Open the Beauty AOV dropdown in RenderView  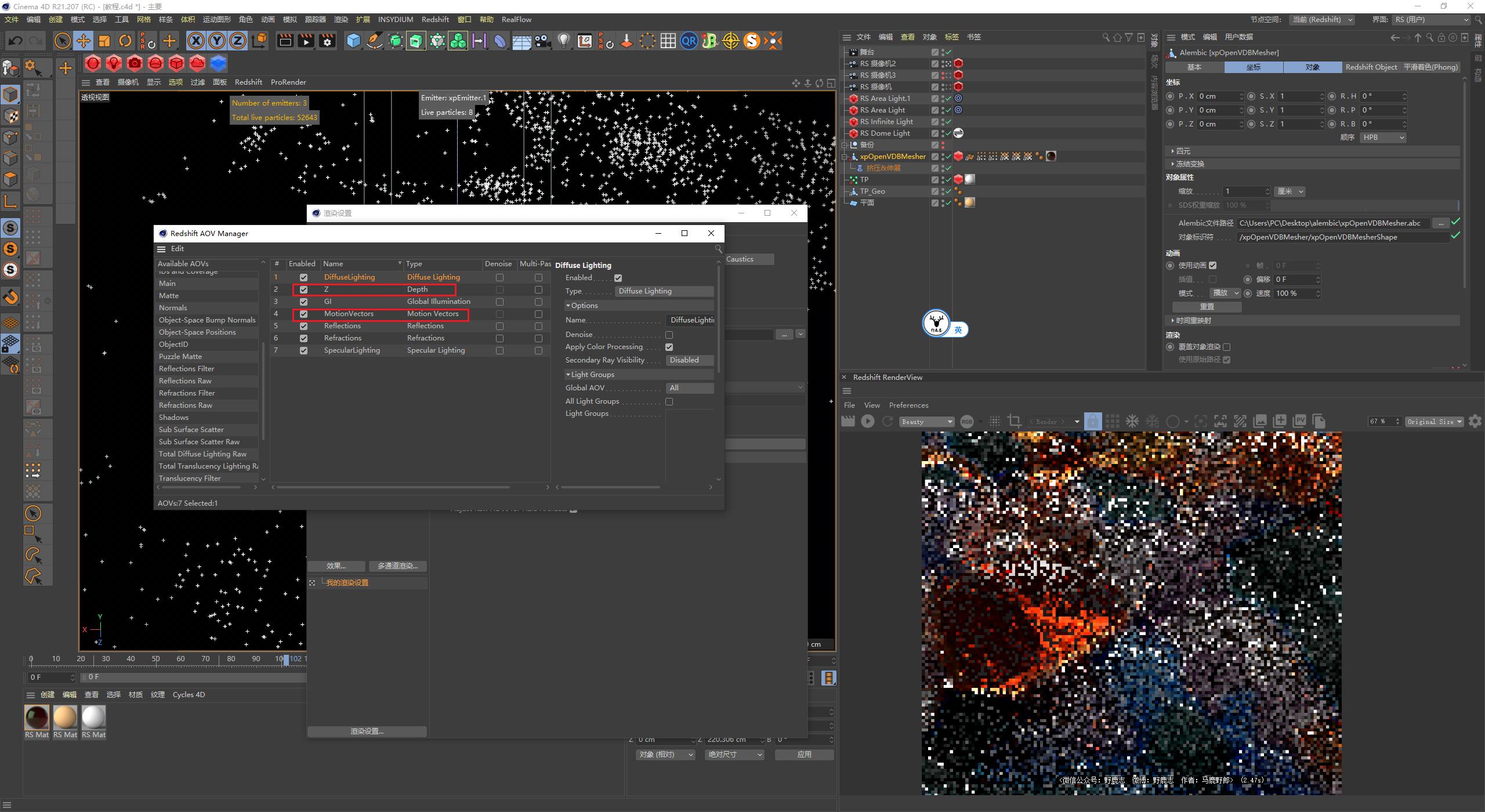[x=926, y=422]
